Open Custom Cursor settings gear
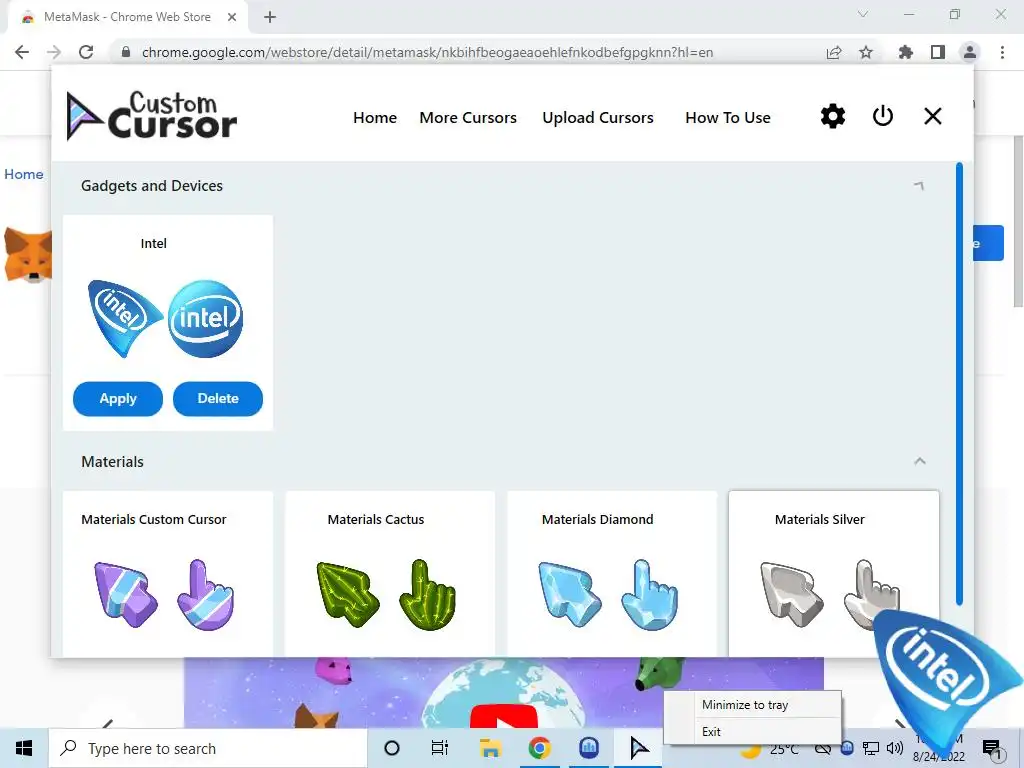 [833, 117]
